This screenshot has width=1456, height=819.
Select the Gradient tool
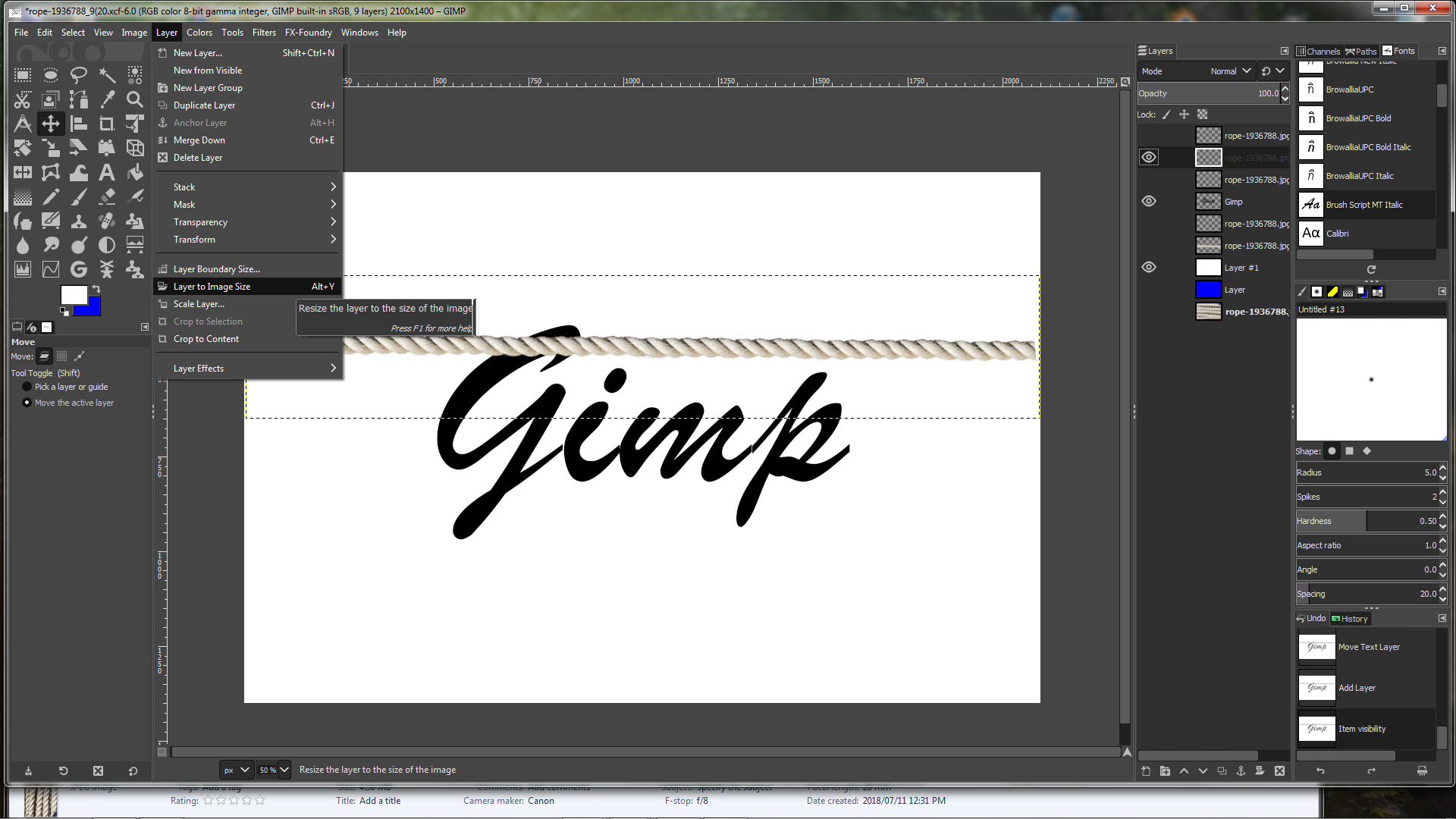coord(23,196)
